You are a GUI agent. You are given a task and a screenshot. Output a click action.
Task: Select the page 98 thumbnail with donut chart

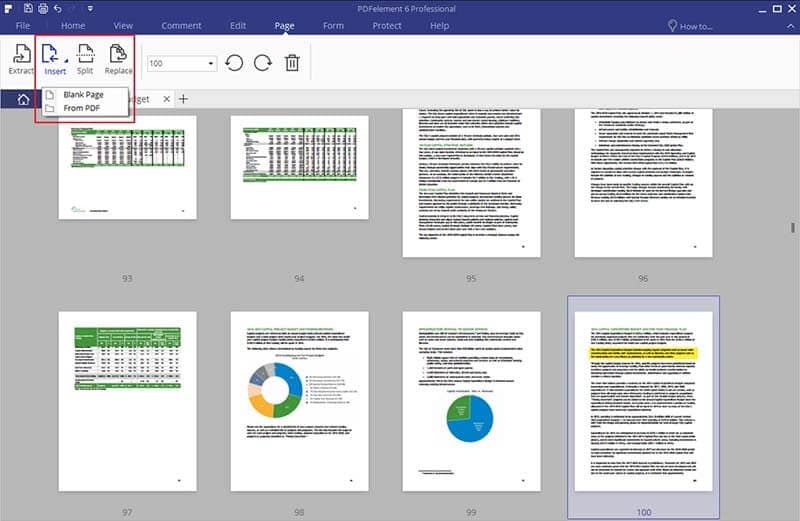pos(299,401)
